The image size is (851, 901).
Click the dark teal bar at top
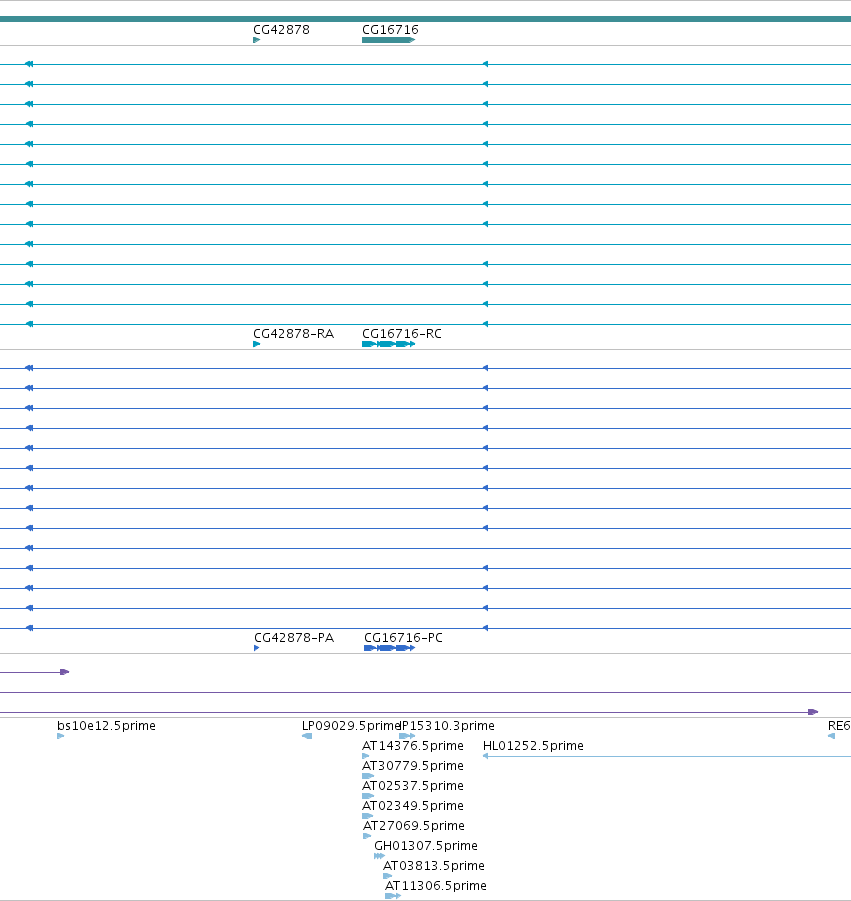(425, 19)
